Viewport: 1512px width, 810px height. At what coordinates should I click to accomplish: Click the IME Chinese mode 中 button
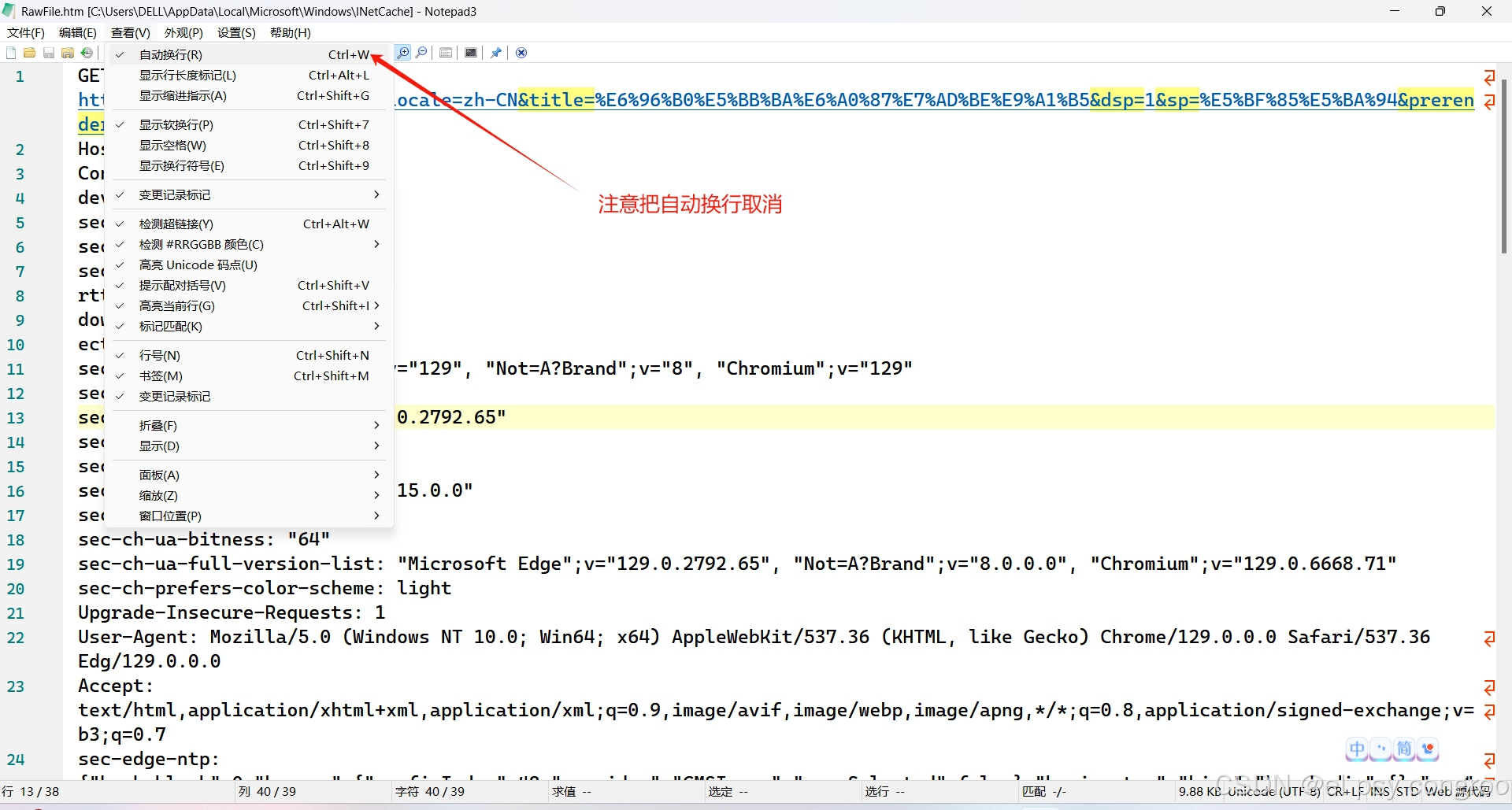[1357, 749]
